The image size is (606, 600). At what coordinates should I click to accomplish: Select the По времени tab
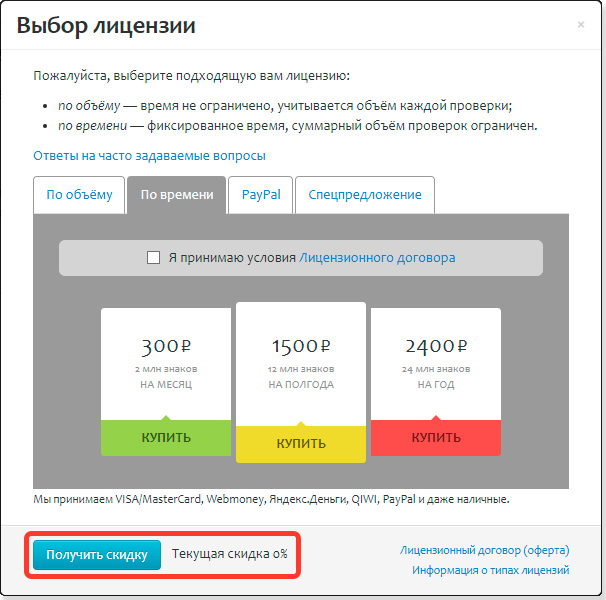[x=177, y=195]
